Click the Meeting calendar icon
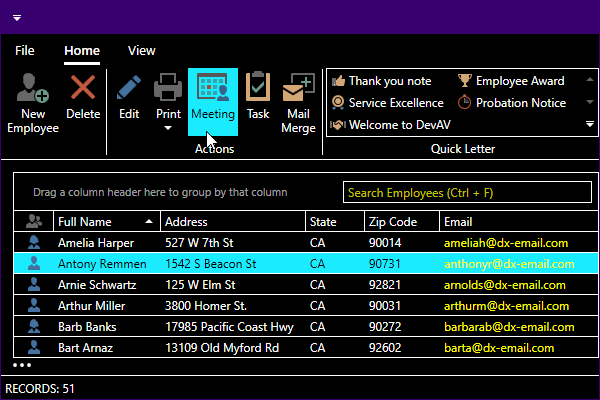600x400 pixels. [x=213, y=90]
